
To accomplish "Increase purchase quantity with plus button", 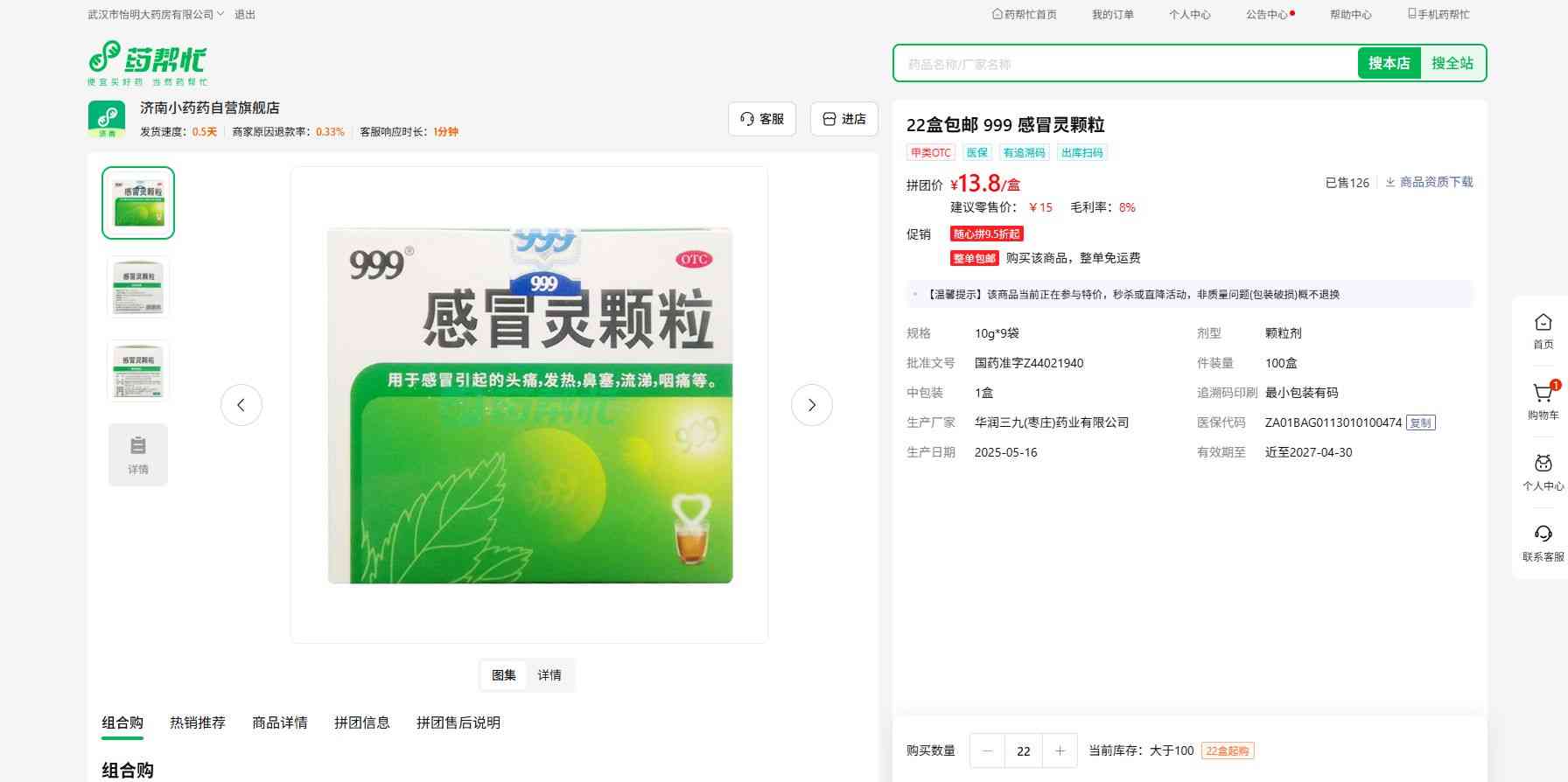I will click(x=1060, y=751).
